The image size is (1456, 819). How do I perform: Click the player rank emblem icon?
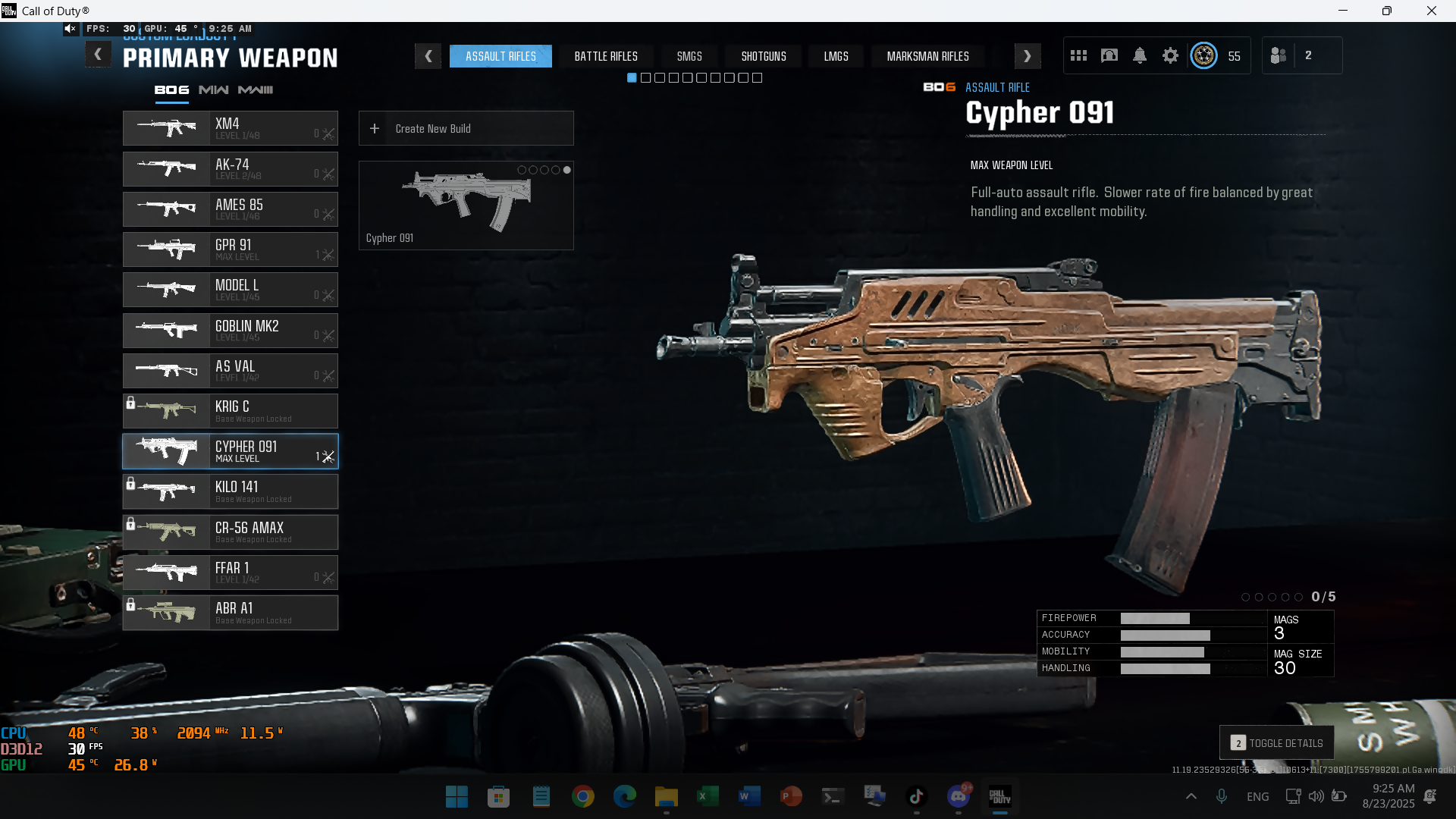pyautogui.click(x=1203, y=55)
